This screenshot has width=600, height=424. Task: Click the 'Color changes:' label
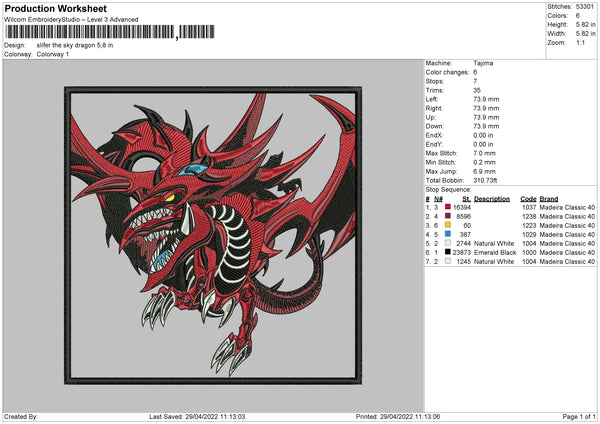tap(447, 72)
